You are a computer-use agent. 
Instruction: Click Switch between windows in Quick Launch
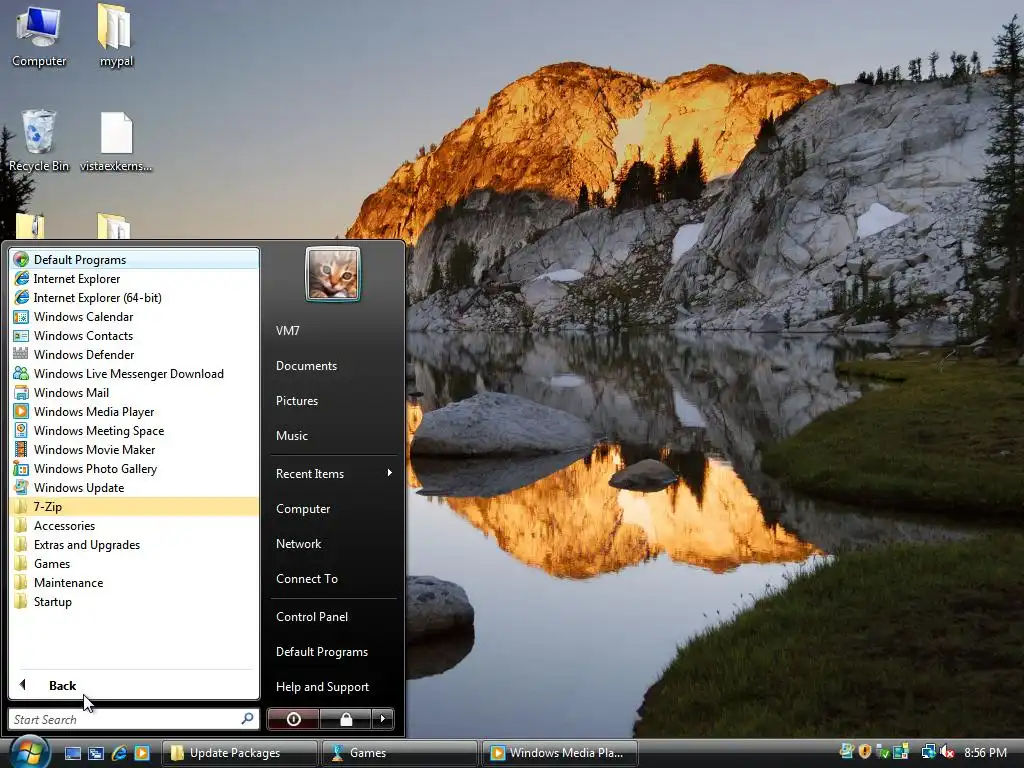(x=95, y=753)
